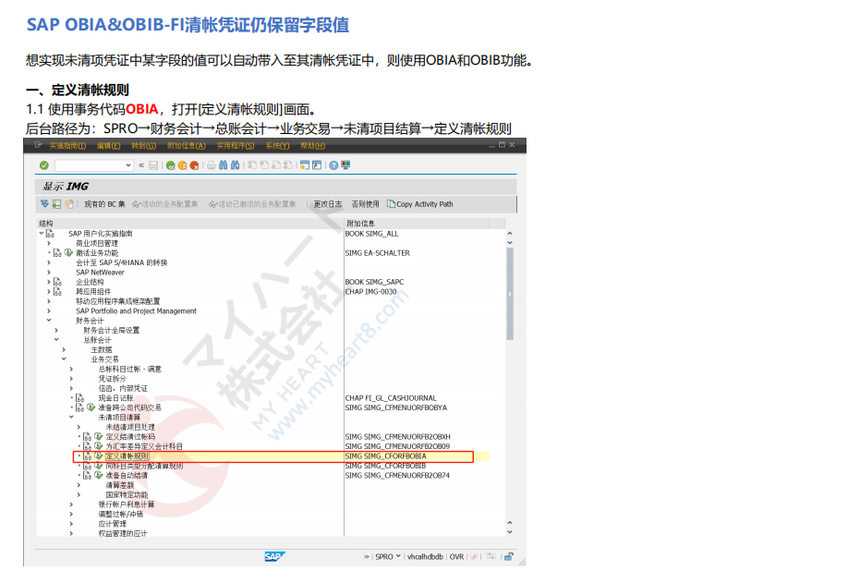Click the OVR indicator in the status bar
860x583 pixels.
click(x=456, y=556)
